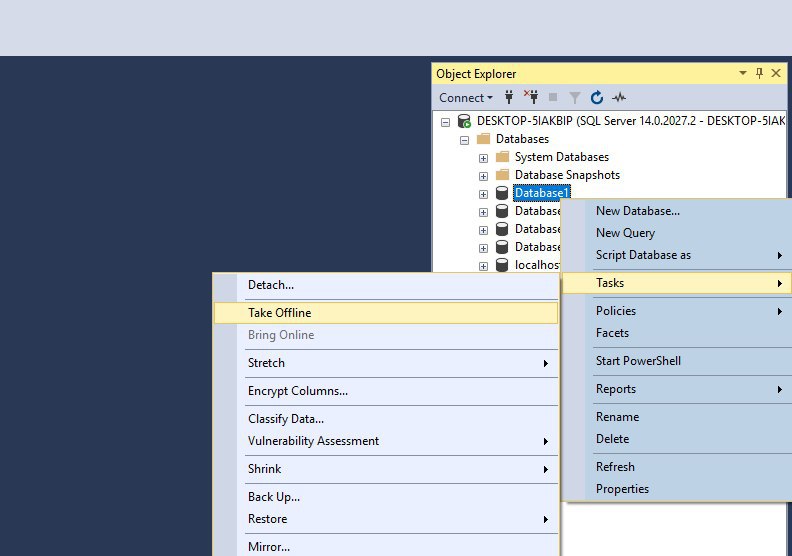Click the Database Snapshots folder icon
Screen dimensions: 792x556
[503, 175]
